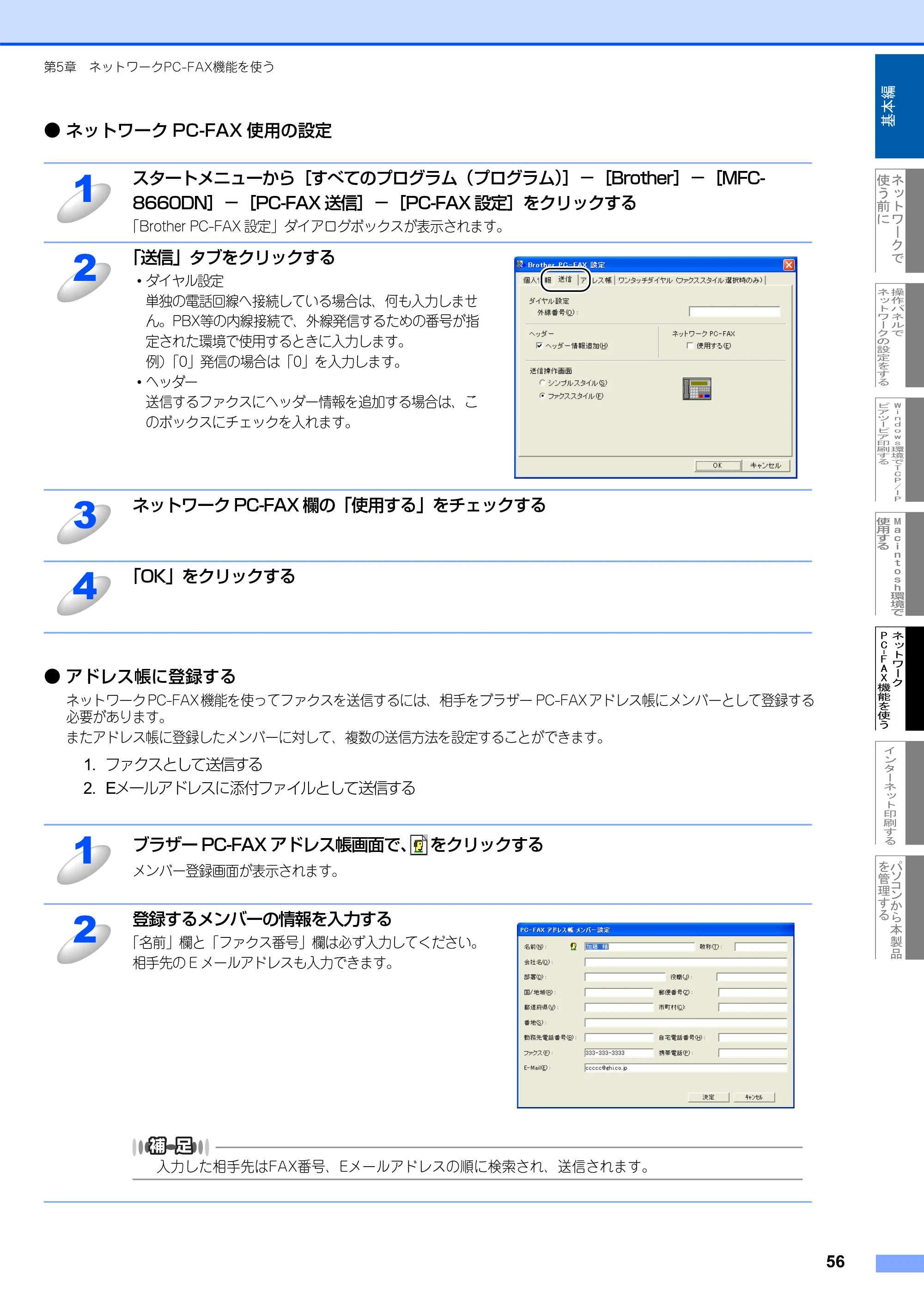Open the Windows環境でTCP/IP side tab
This screenshot has width=924, height=1308.
pos(899,450)
